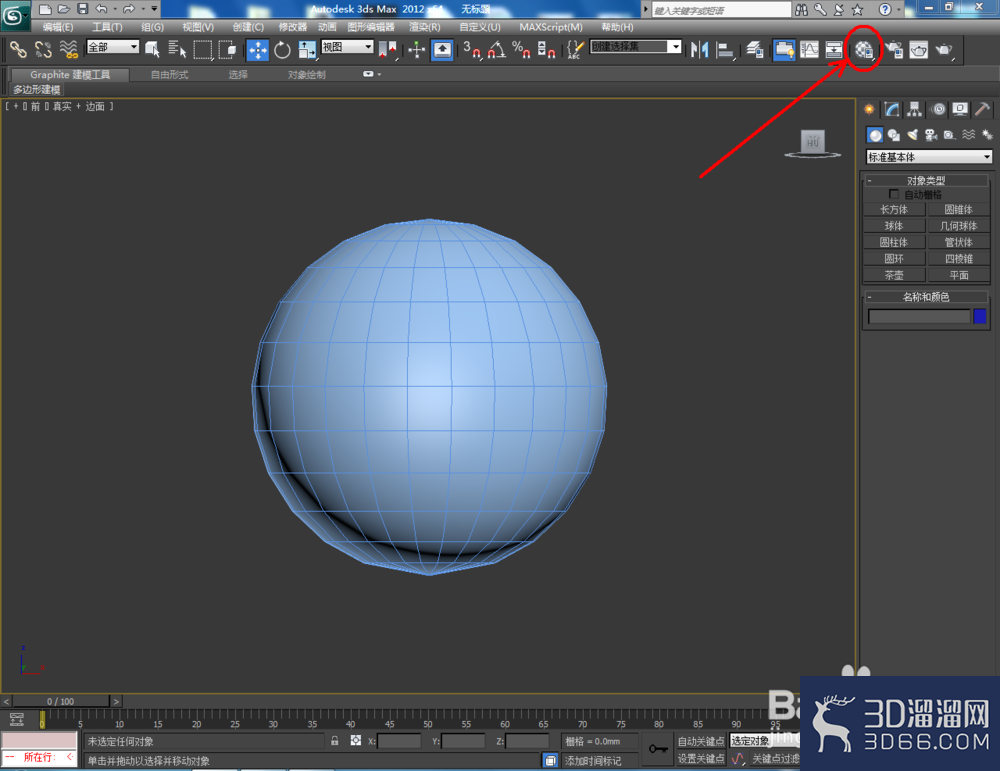Switch to Hierarchy panel tab
1000x771 pixels.
pos(915,110)
